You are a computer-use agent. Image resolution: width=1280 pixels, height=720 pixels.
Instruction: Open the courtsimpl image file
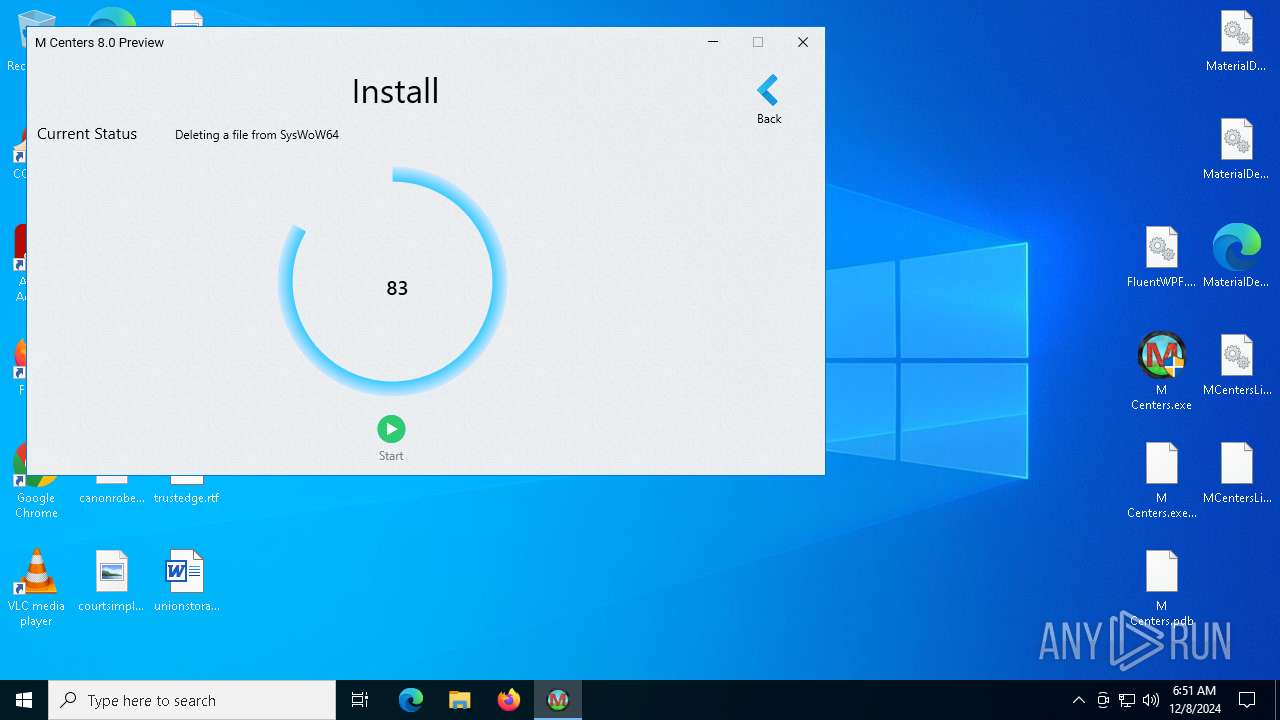pos(111,573)
